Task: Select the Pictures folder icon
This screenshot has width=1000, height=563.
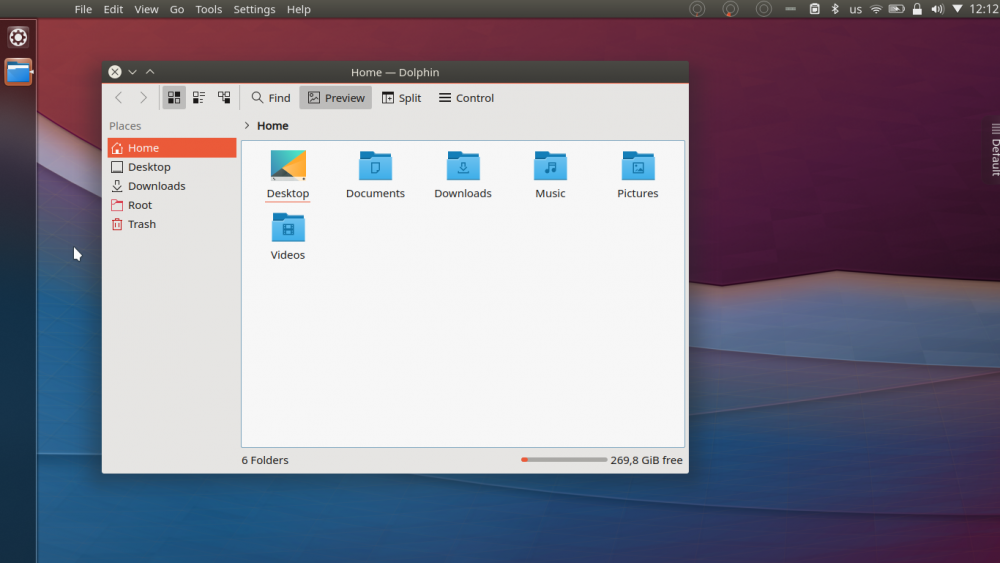Action: [638, 166]
